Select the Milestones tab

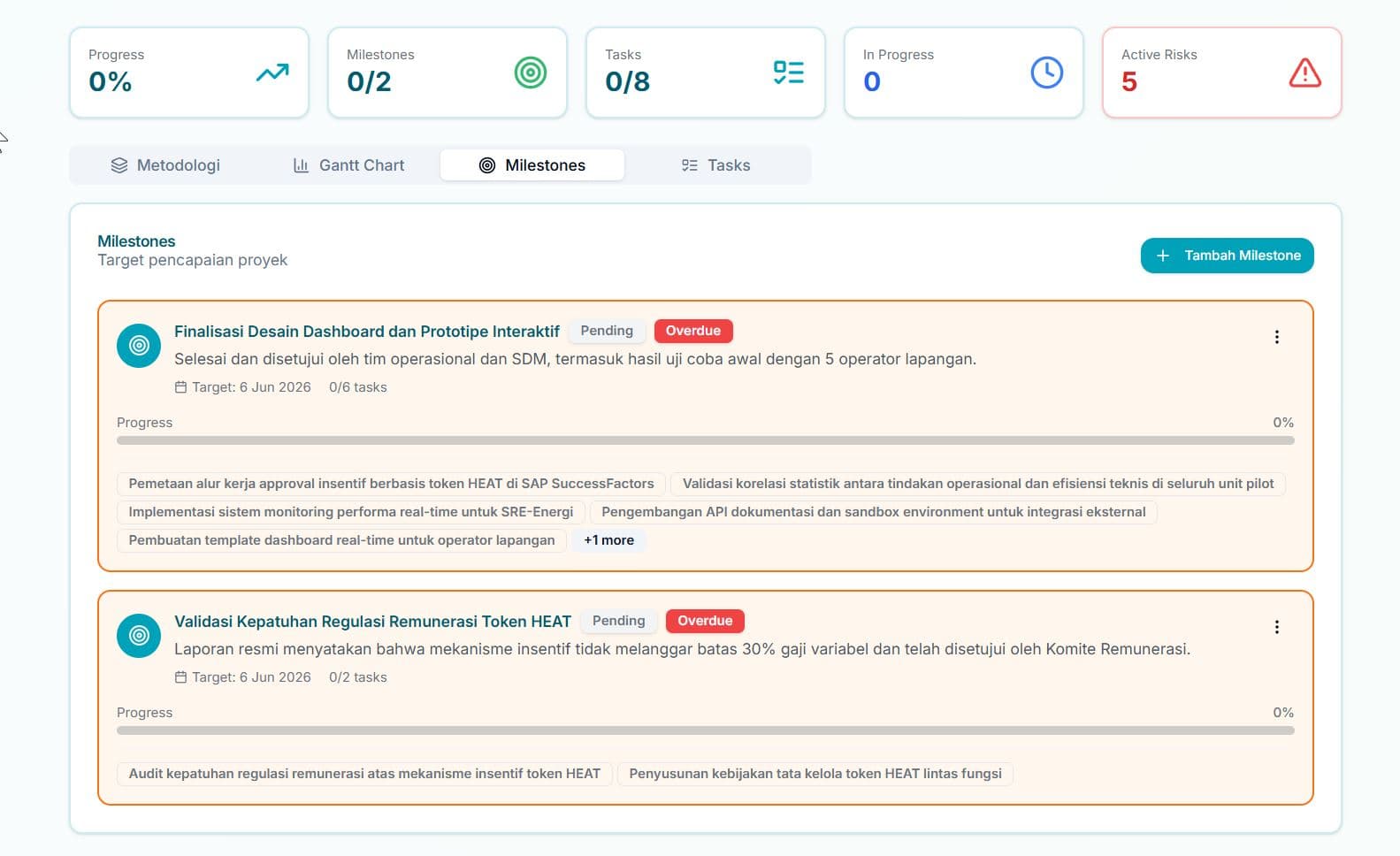(532, 165)
